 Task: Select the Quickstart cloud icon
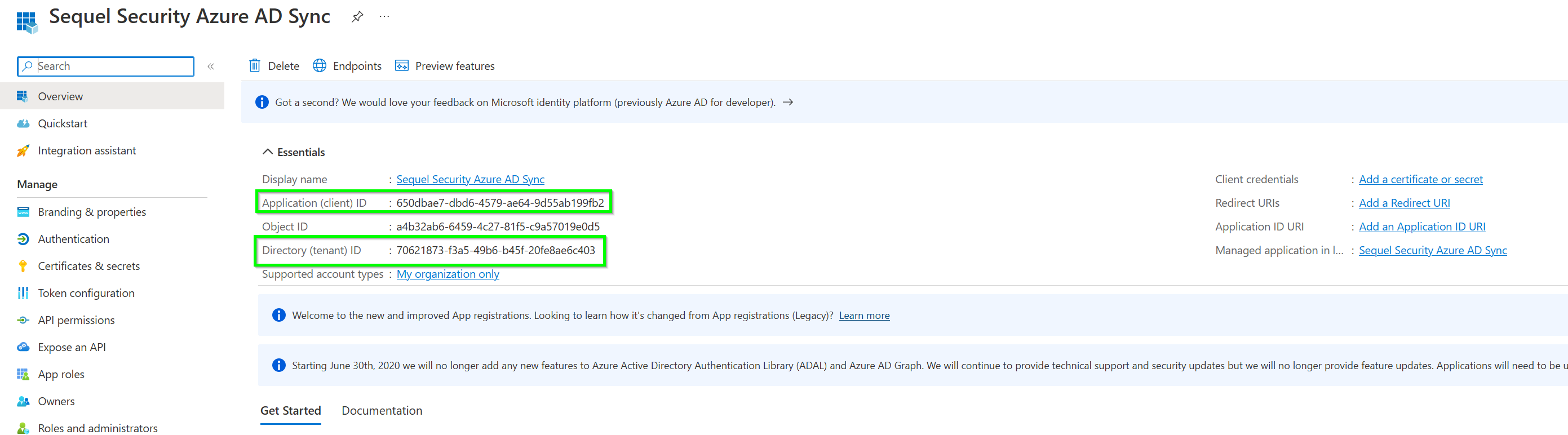pos(23,123)
